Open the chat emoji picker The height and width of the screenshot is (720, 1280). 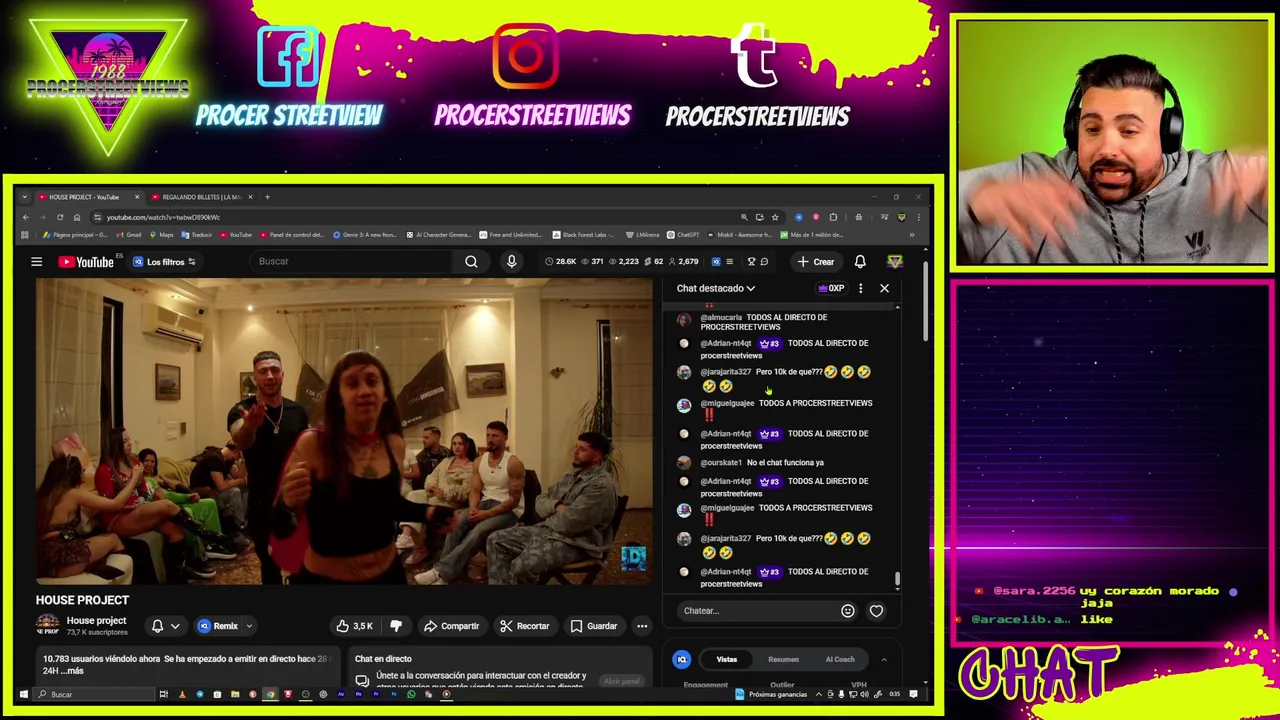point(848,611)
